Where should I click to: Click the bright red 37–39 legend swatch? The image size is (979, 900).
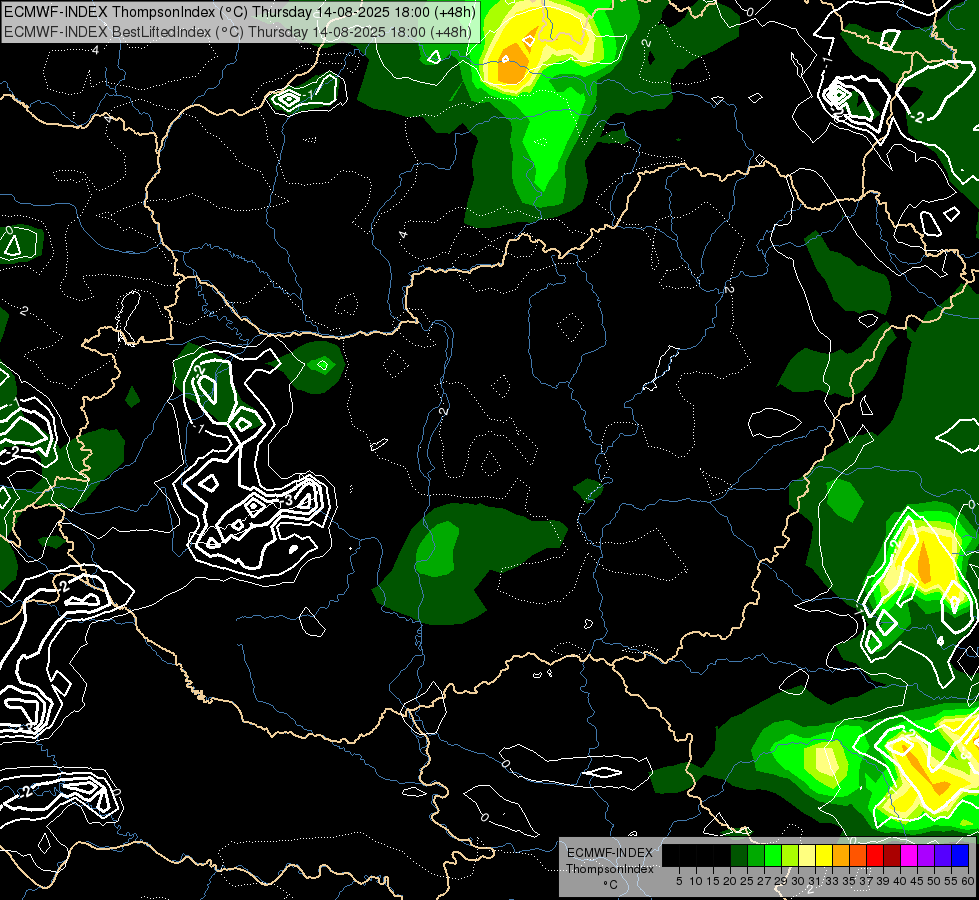pos(875,855)
